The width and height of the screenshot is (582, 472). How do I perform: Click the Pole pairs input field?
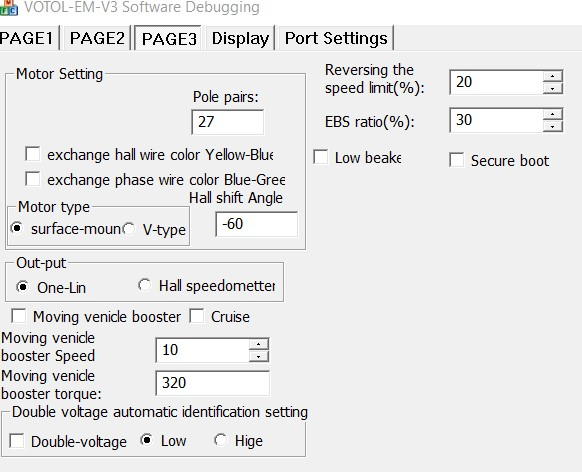pos(228,122)
